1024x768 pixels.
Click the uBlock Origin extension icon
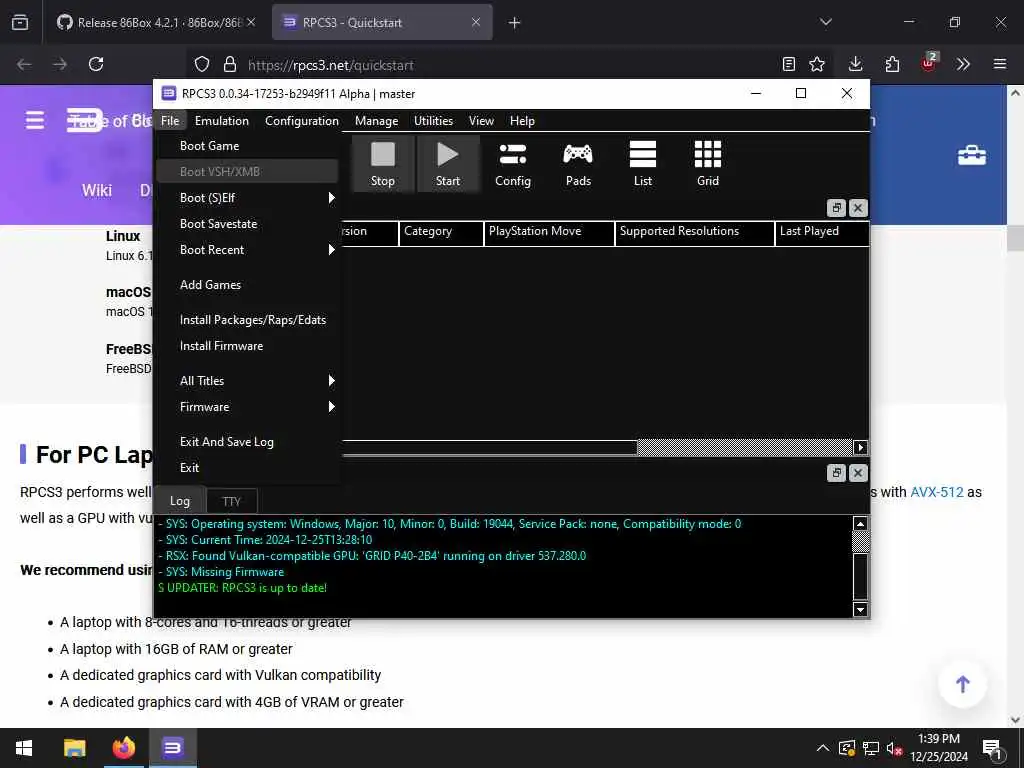tap(929, 63)
